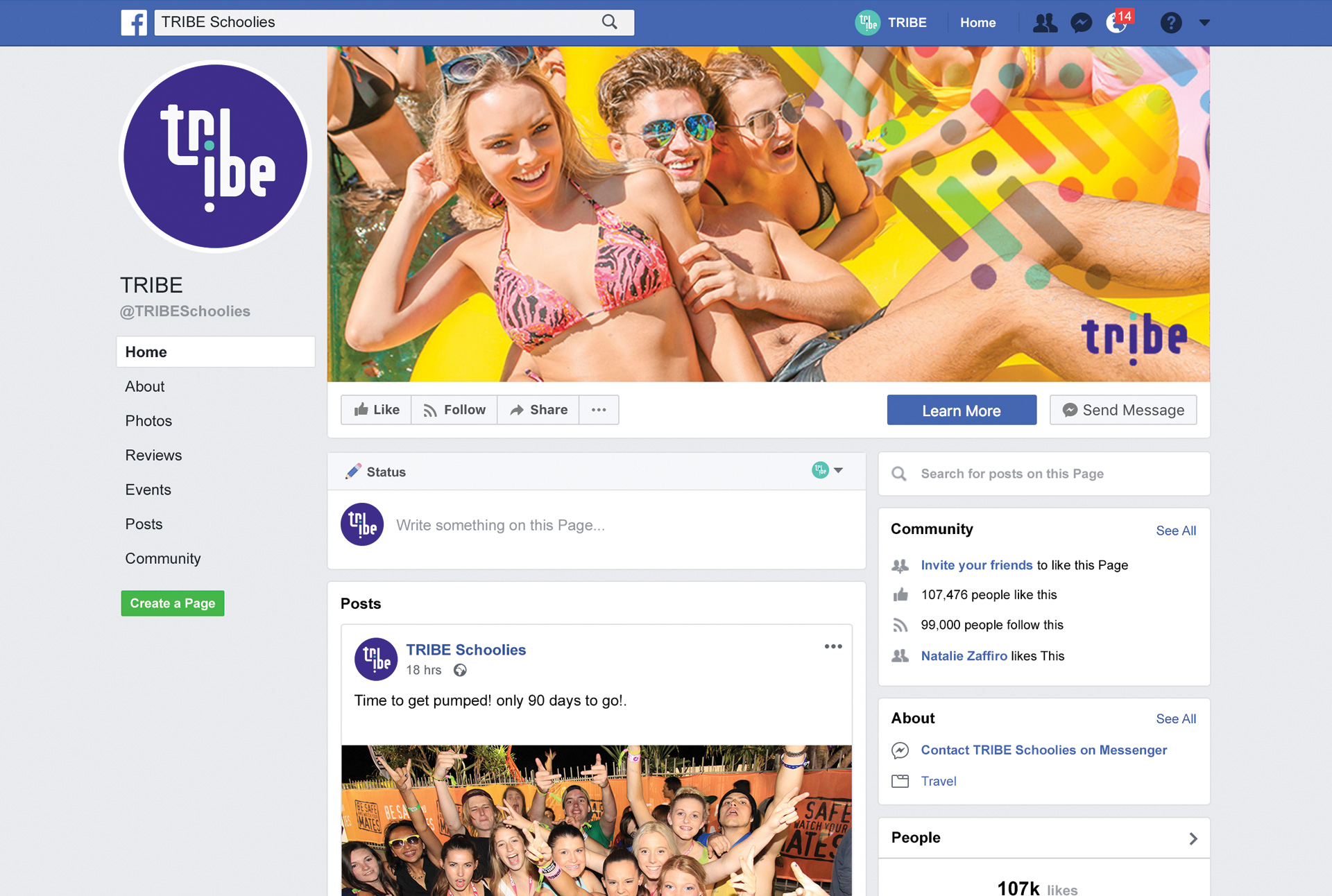This screenshot has width=1332, height=896.
Task: Click the invite friends people icon
Action: 900,565
